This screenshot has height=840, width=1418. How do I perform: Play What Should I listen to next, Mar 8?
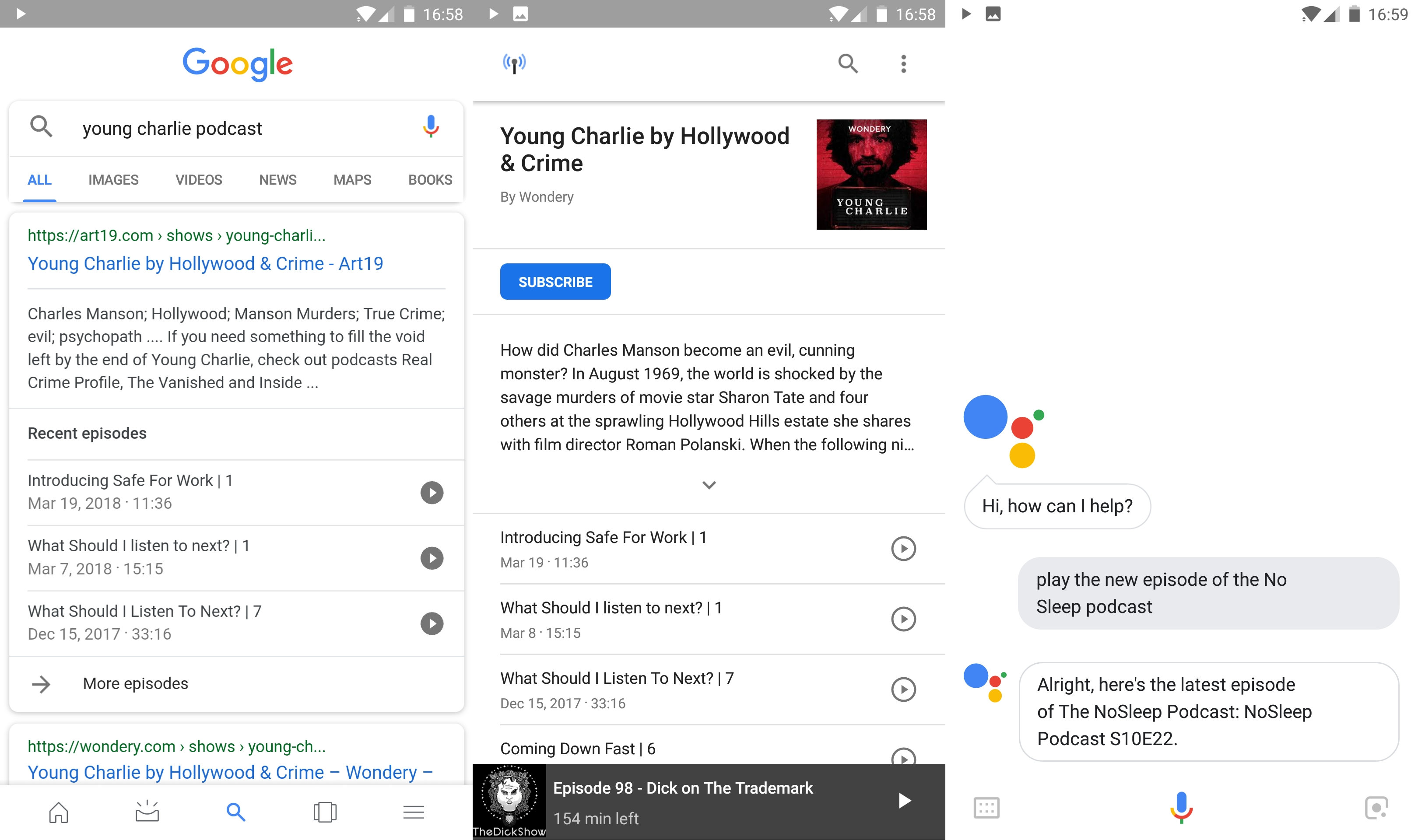point(903,619)
